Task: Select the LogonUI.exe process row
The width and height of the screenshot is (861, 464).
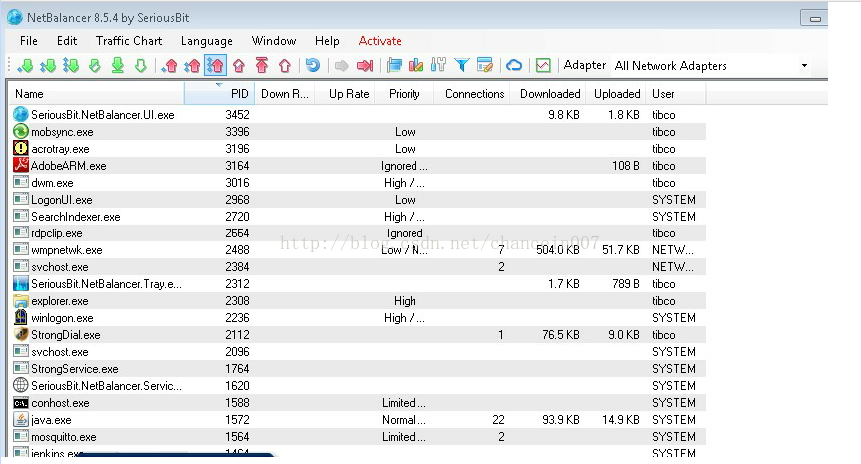Action: coord(358,200)
